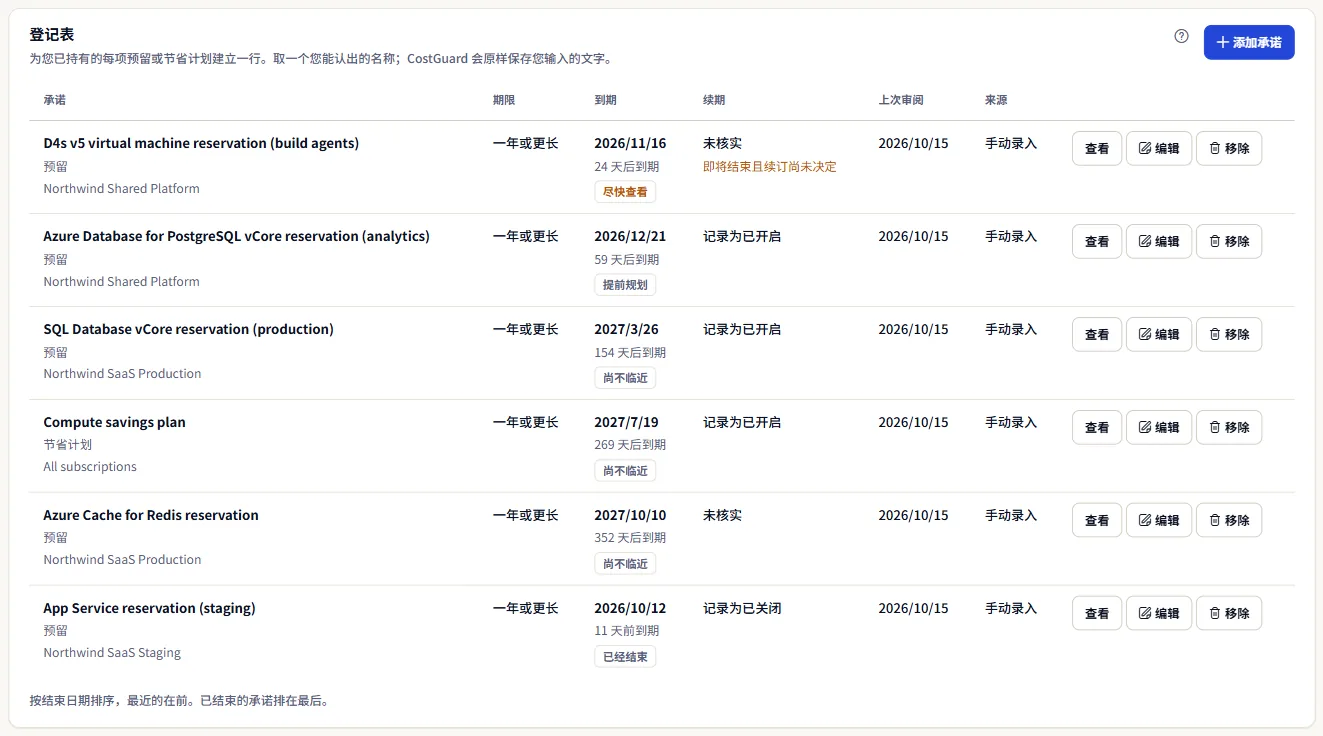This screenshot has height=736, width=1323.
Task: Open the help question-mark icon
Action: coord(1181,36)
